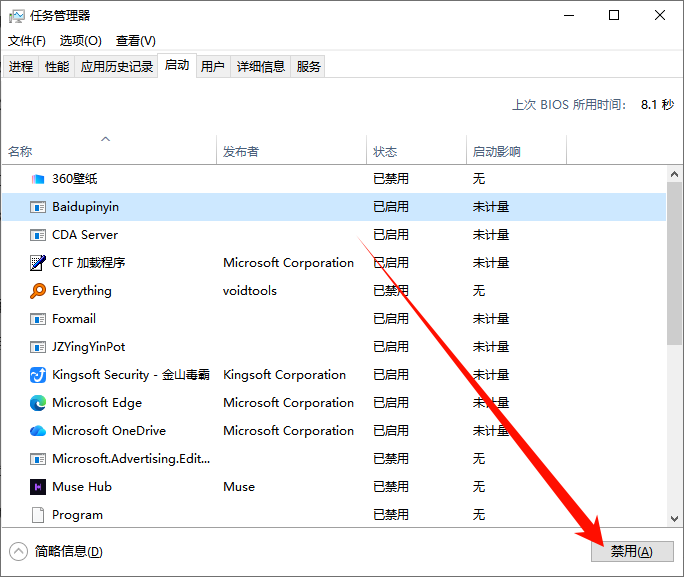Viewport: 684px width, 577px height.
Task: Click Microsoft Corporation in the OneDrive row
Action: coord(288,431)
